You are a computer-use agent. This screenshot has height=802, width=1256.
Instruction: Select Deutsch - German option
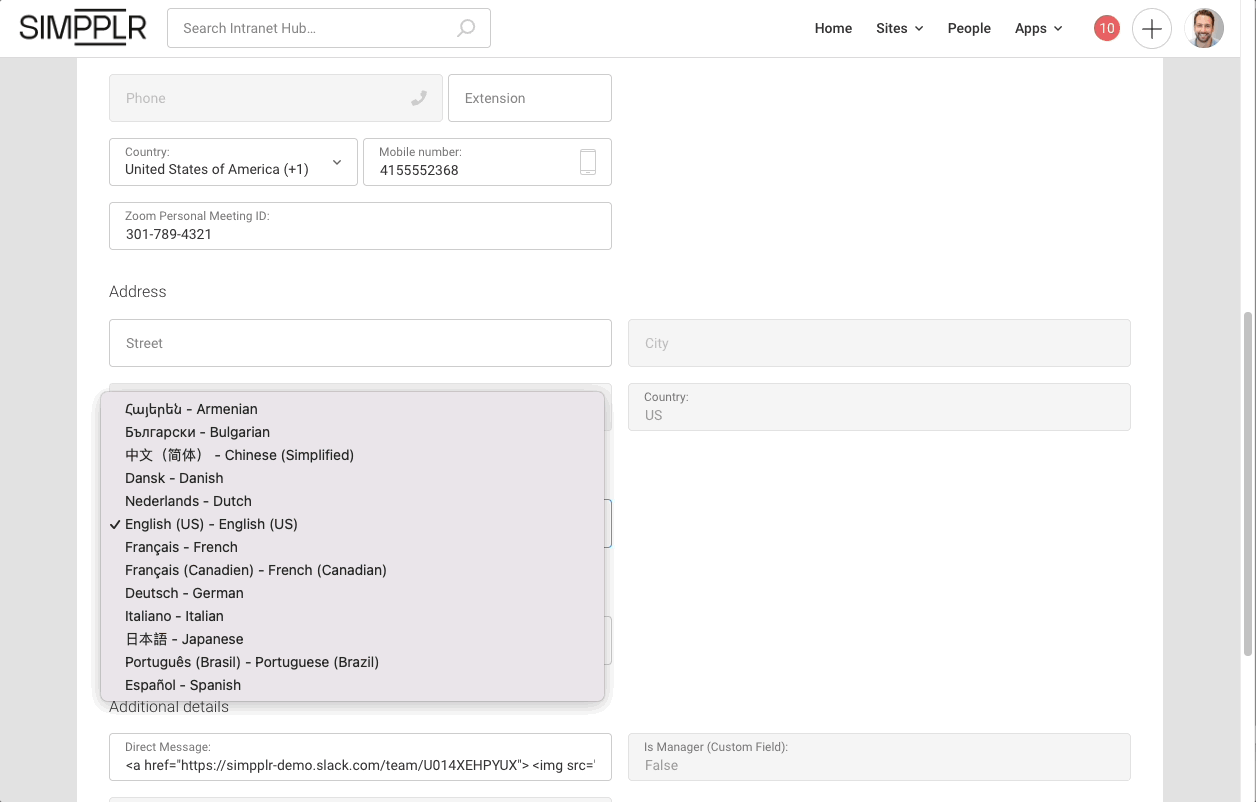pyautogui.click(x=353, y=593)
